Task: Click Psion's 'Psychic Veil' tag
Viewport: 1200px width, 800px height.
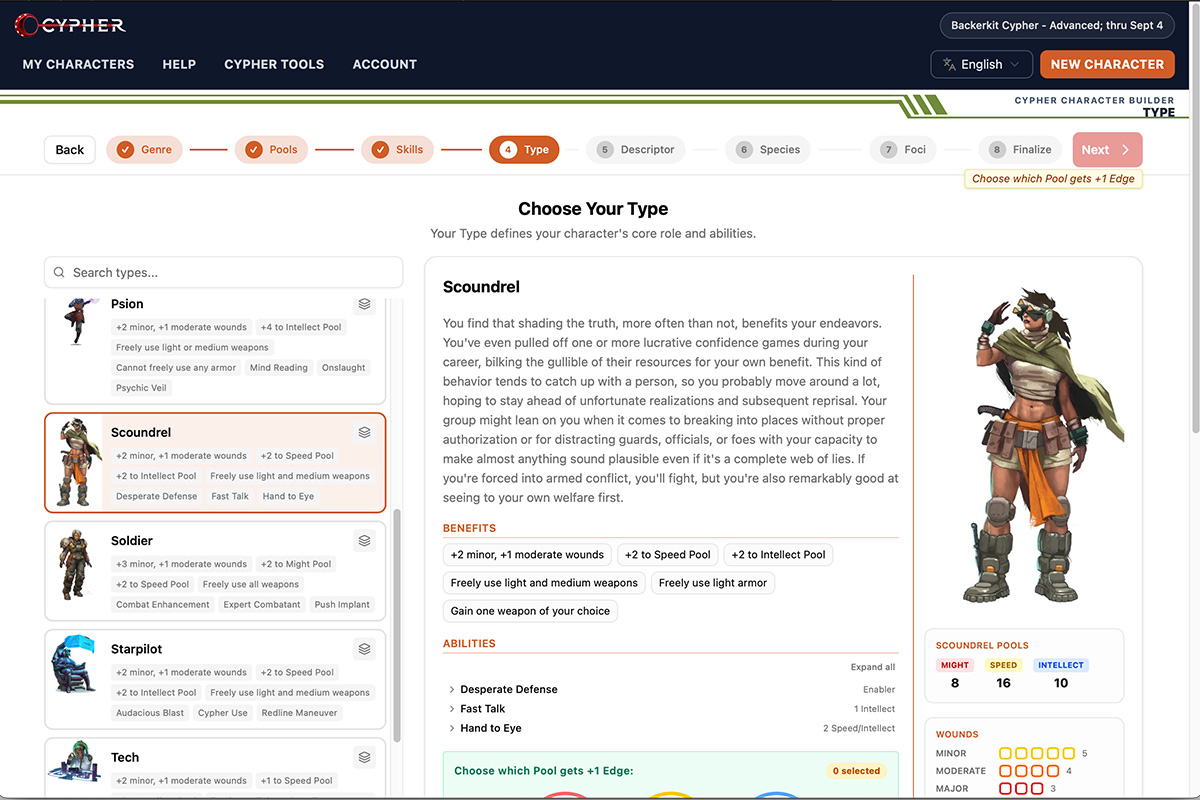Action: [141, 388]
